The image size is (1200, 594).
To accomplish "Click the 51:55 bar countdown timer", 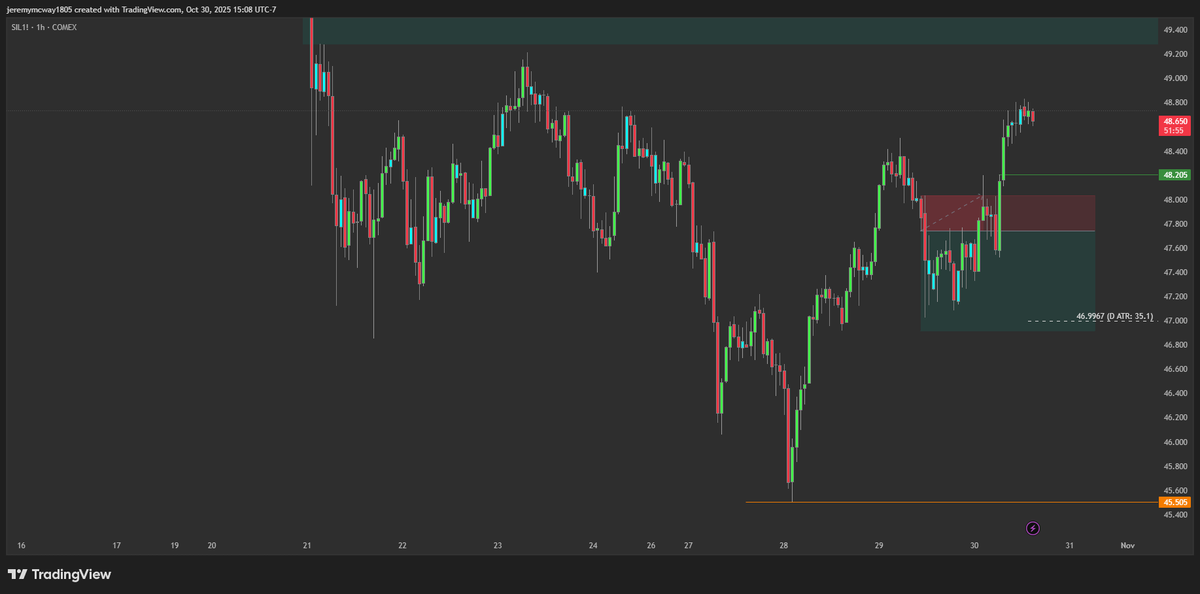I will coord(1174,130).
